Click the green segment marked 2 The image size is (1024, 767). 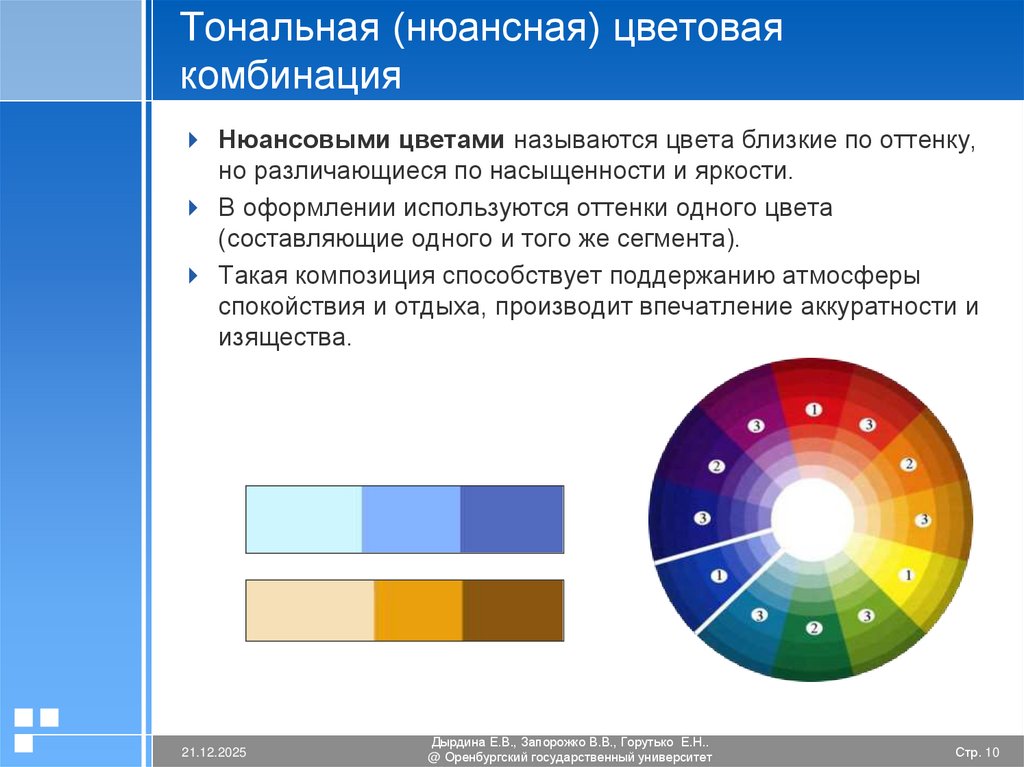[x=814, y=626]
